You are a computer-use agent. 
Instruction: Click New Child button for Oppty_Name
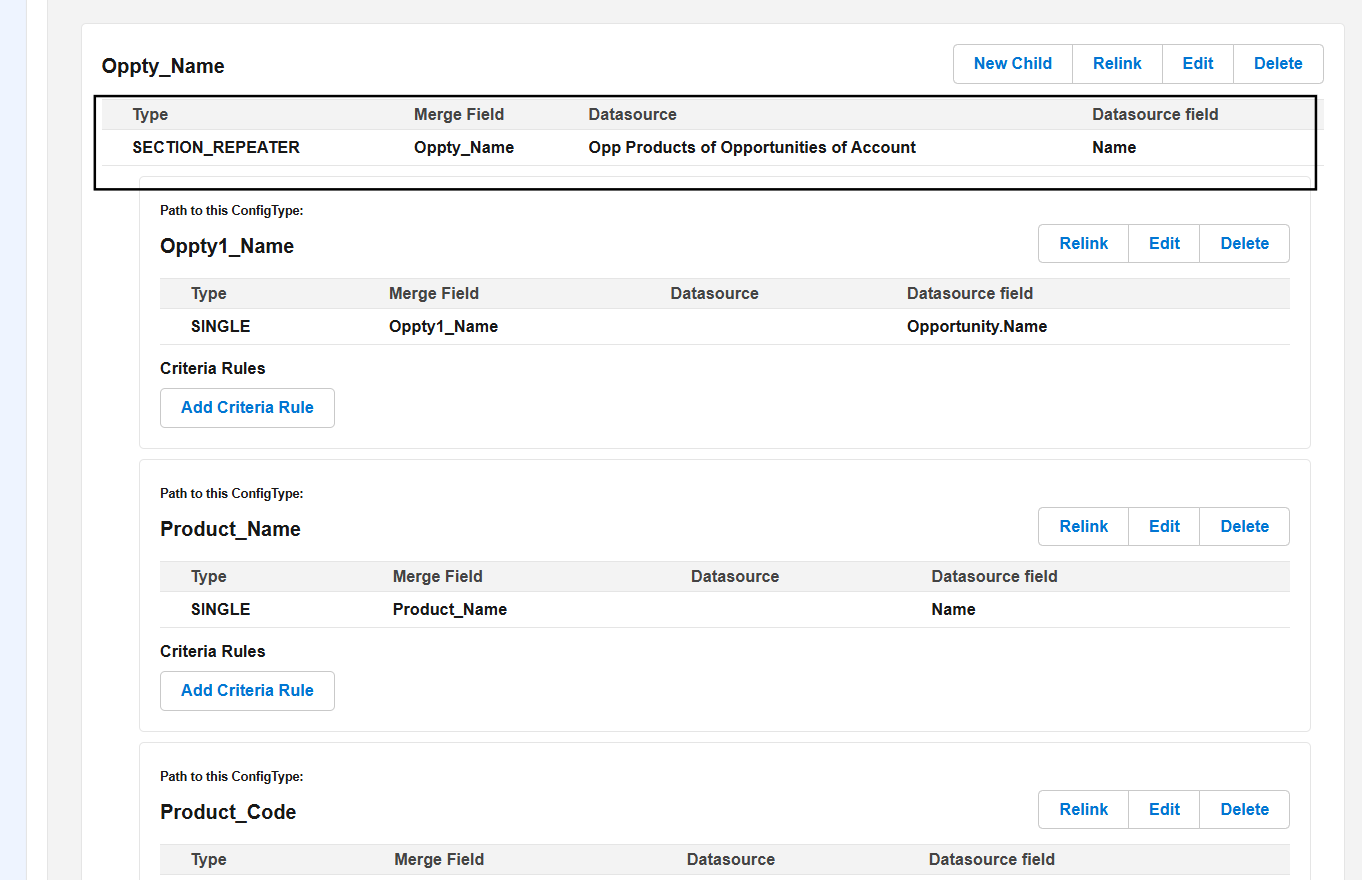click(x=1012, y=64)
